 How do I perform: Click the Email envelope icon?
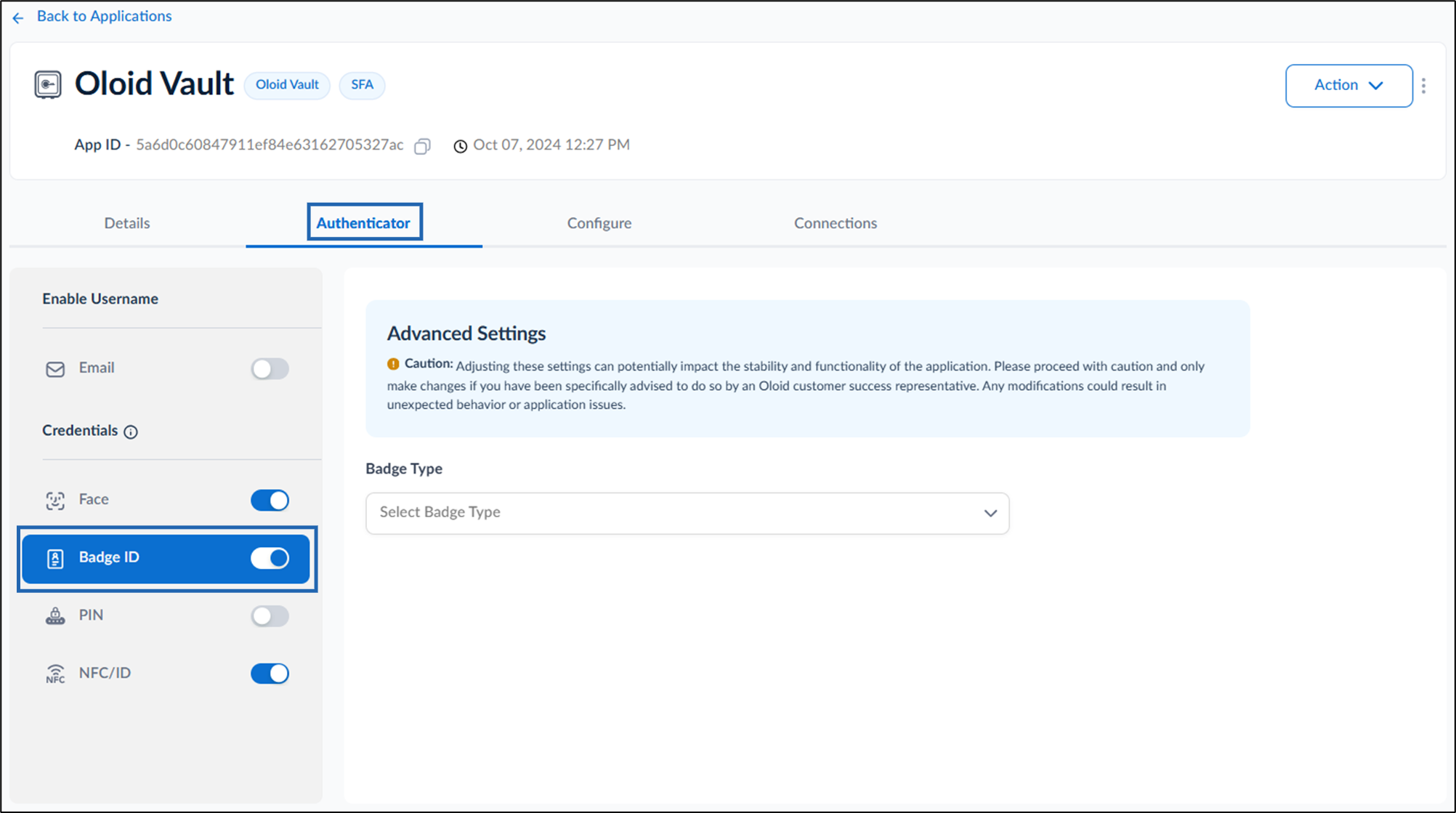click(x=55, y=369)
